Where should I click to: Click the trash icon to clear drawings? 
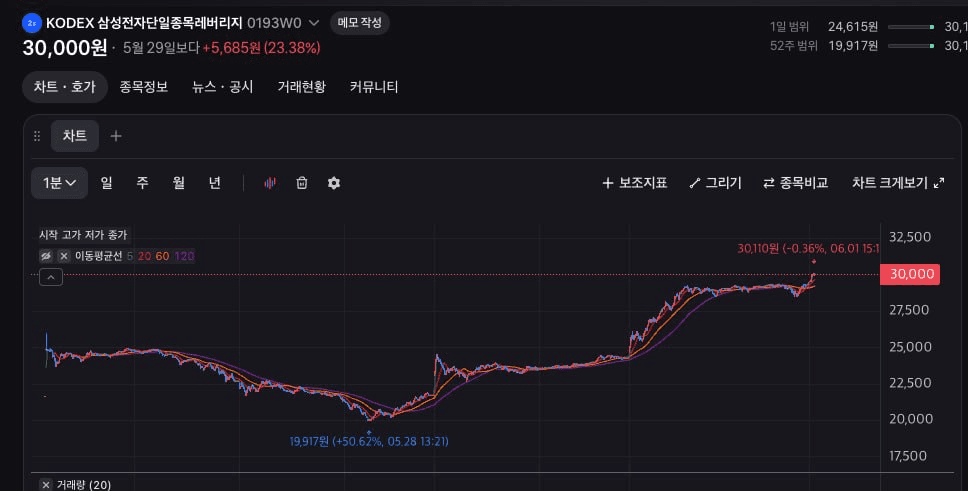pyautogui.click(x=302, y=183)
